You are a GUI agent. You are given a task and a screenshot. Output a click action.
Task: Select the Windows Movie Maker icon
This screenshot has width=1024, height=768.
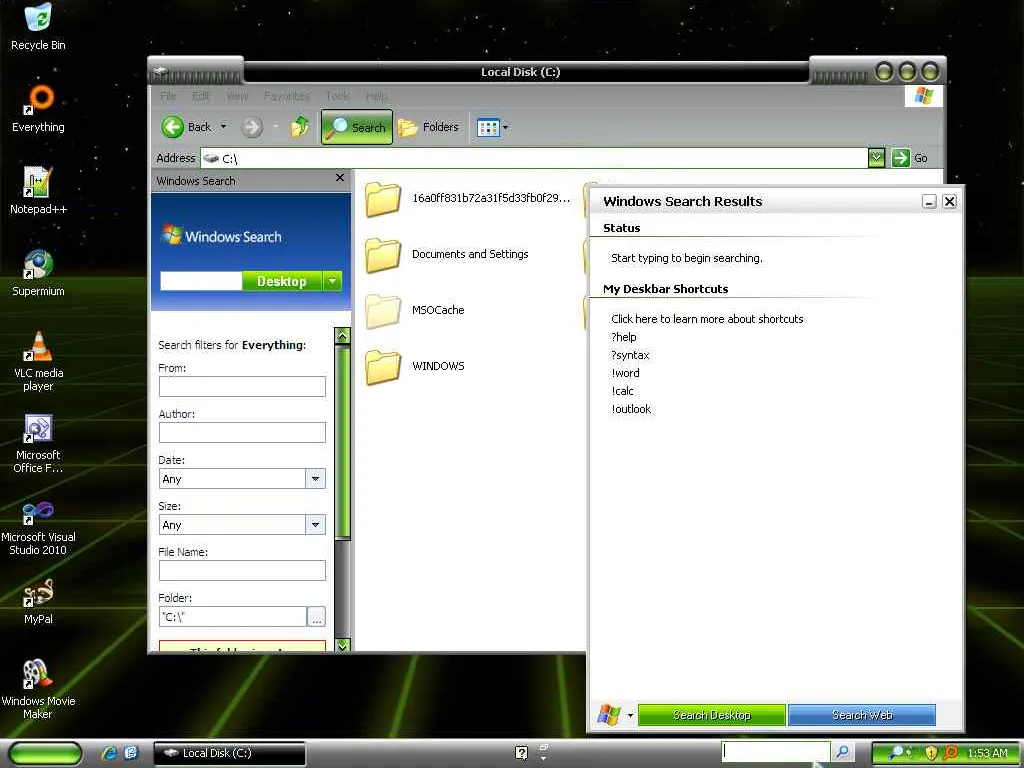38,690
